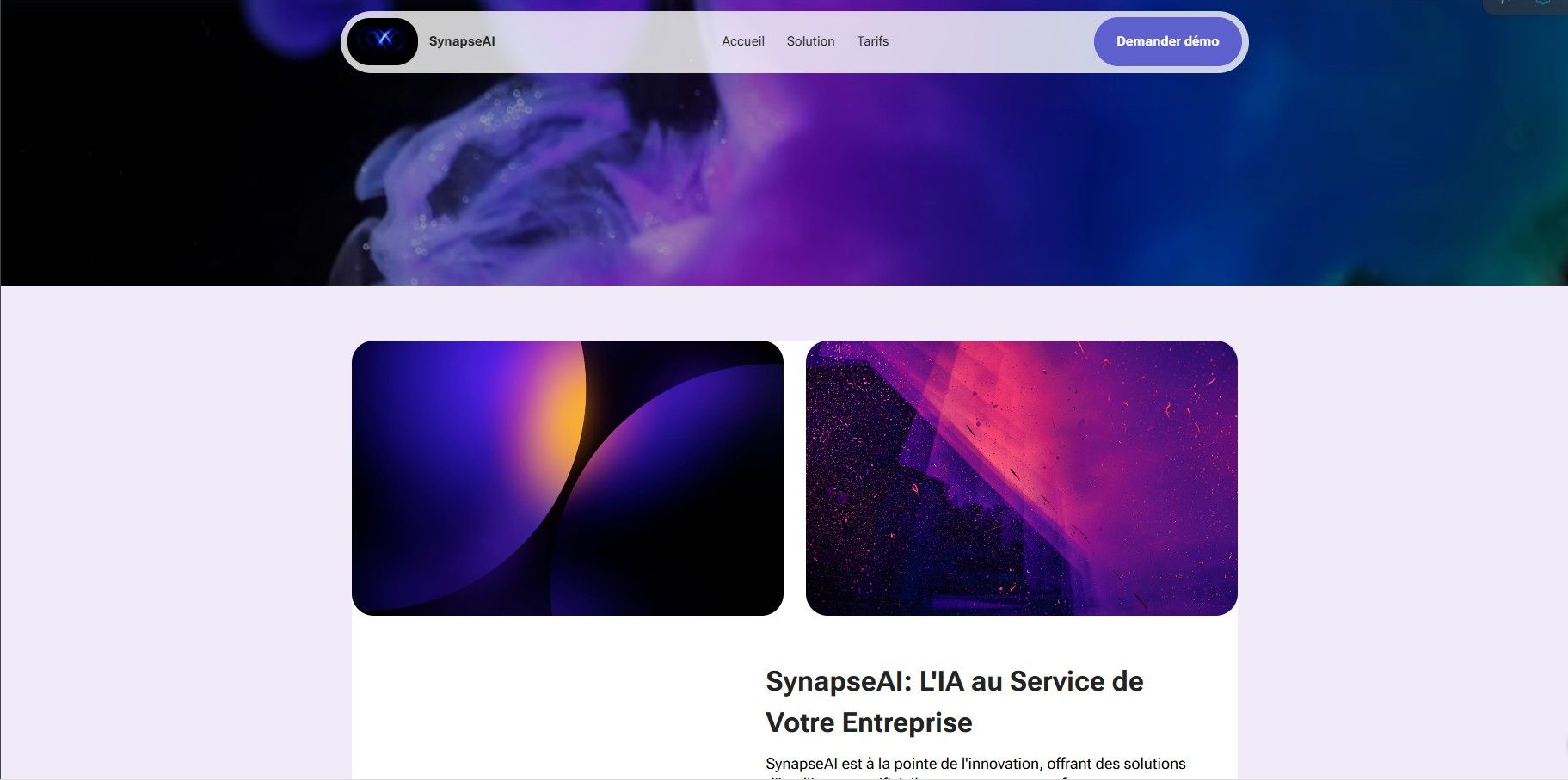This screenshot has height=780, width=1568.
Task: Click the paragraph starting SynapseAI est à la pointe
Action: click(x=975, y=764)
